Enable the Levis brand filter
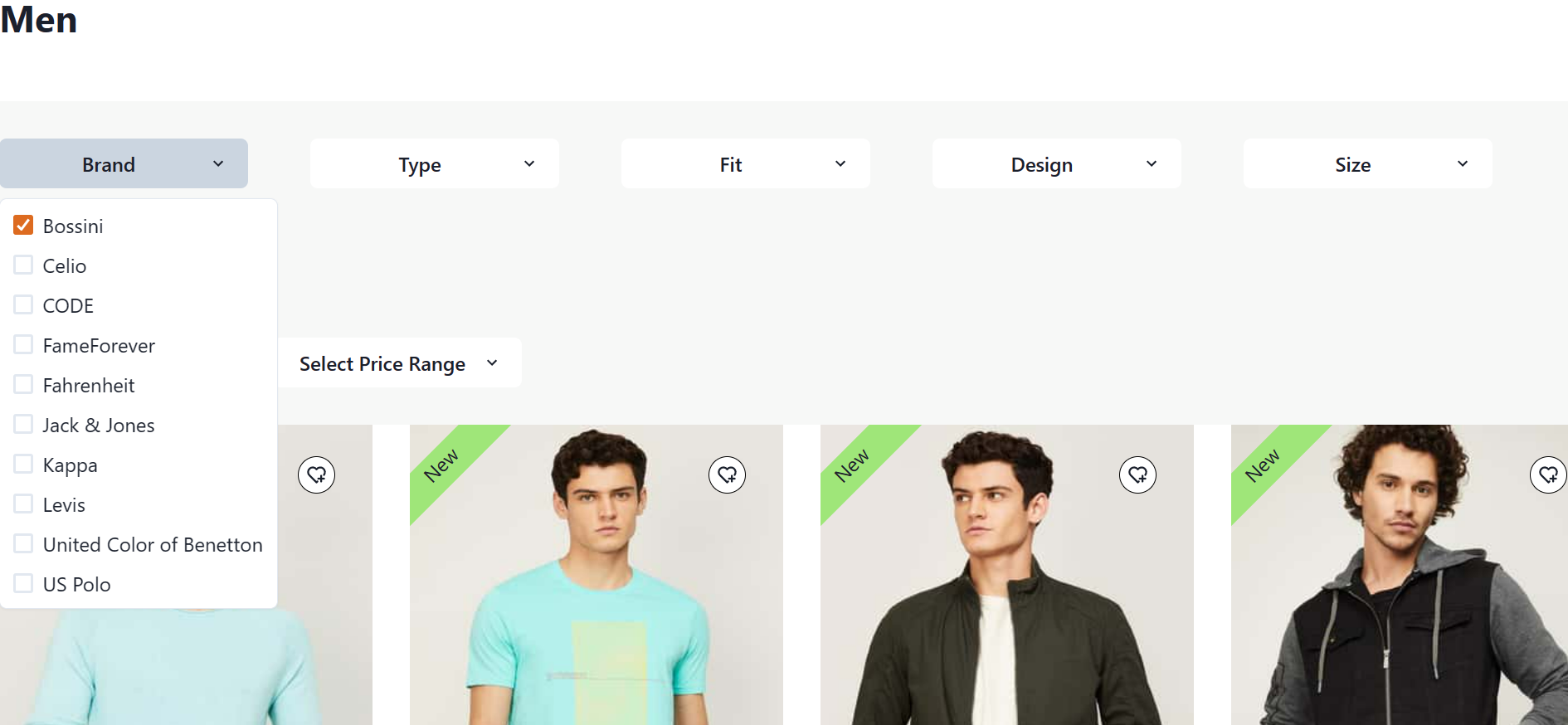 point(23,504)
